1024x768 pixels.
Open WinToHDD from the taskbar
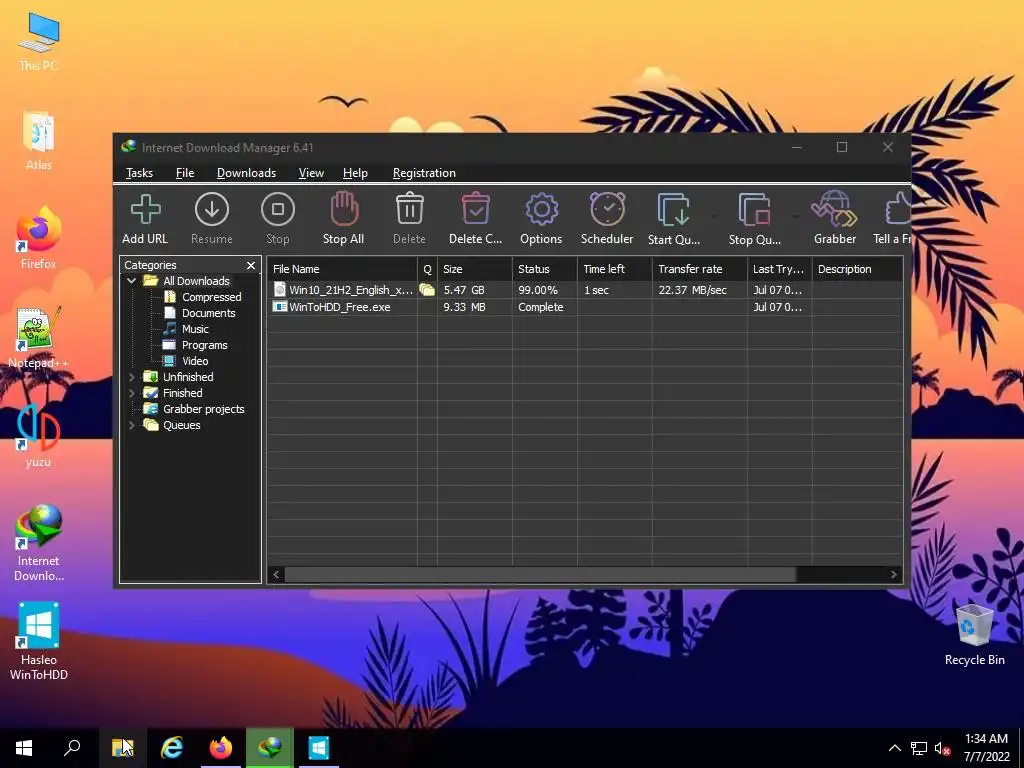pyautogui.click(x=319, y=748)
